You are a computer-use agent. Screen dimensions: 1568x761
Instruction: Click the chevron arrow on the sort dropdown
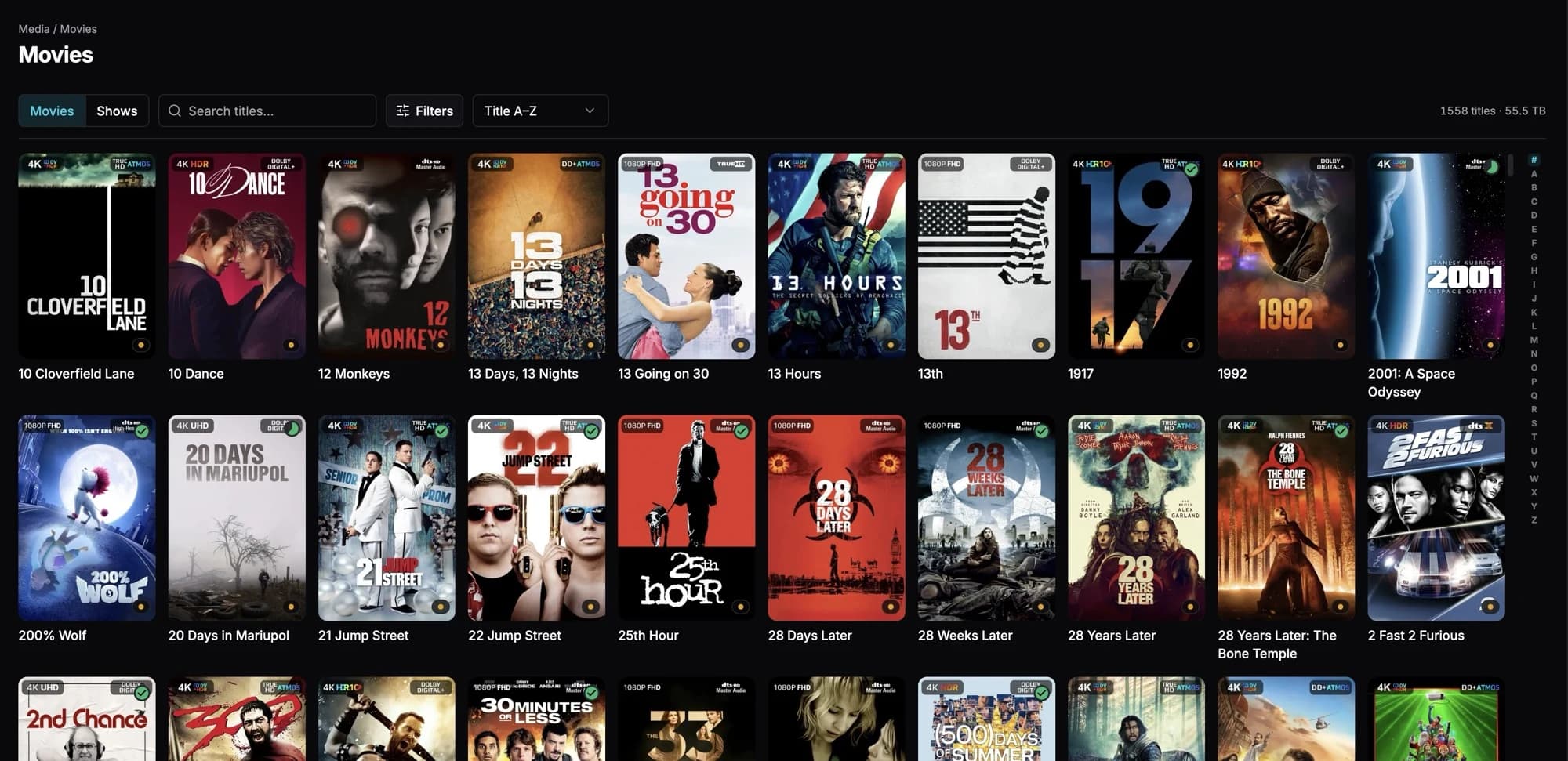click(590, 111)
